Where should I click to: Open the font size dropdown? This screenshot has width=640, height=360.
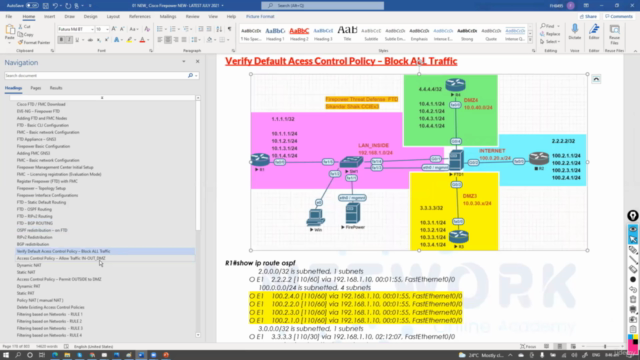(x=107, y=29)
